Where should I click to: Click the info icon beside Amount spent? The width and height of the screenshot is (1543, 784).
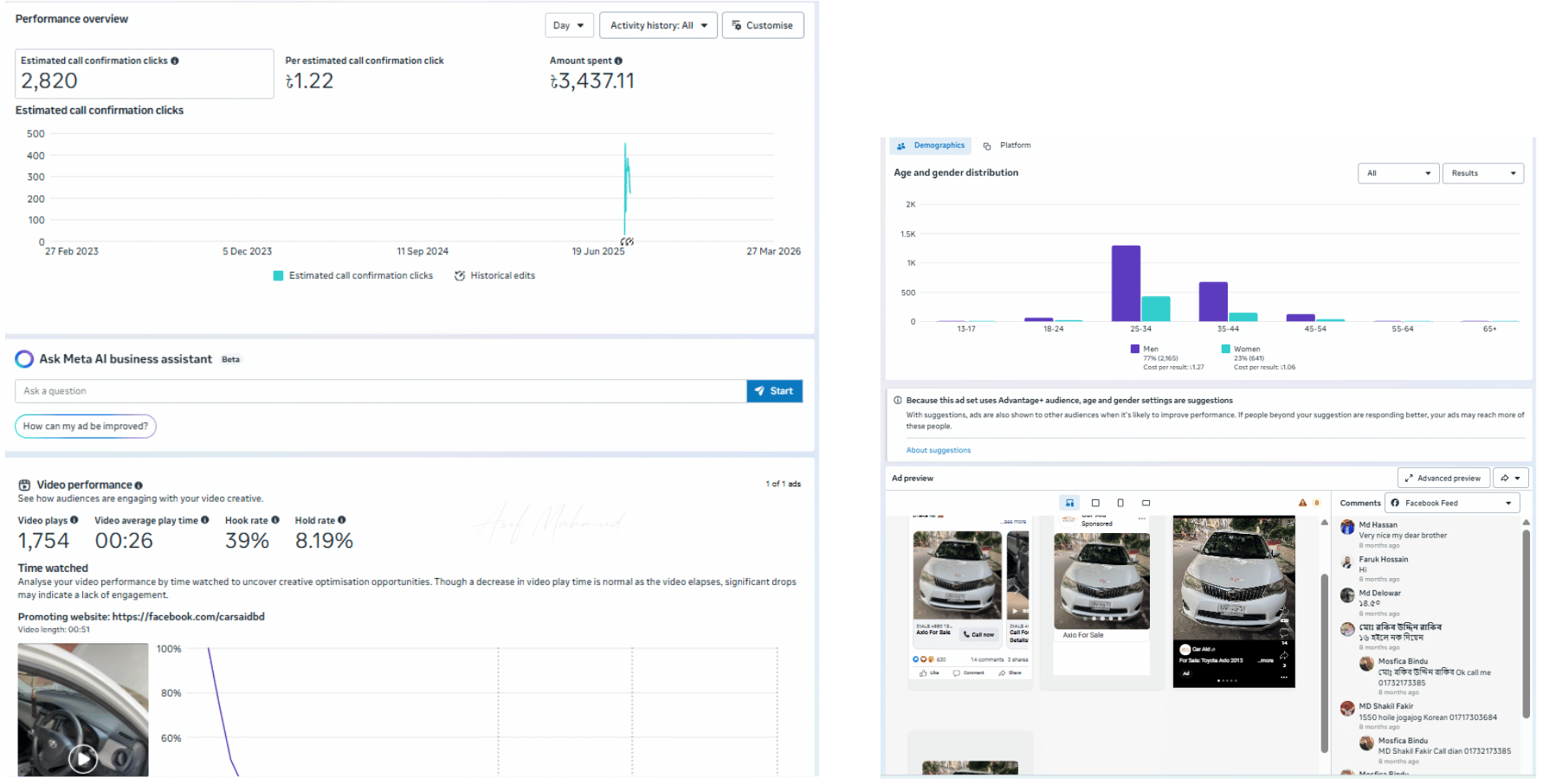point(618,61)
